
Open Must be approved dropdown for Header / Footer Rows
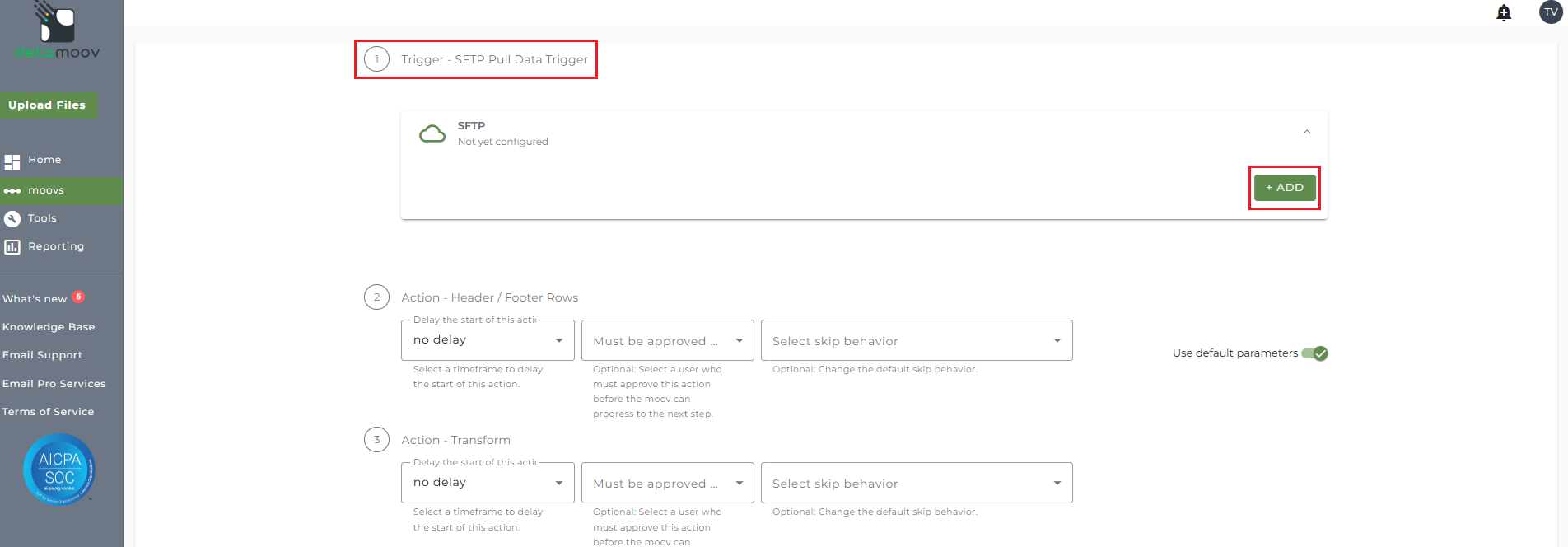(668, 340)
